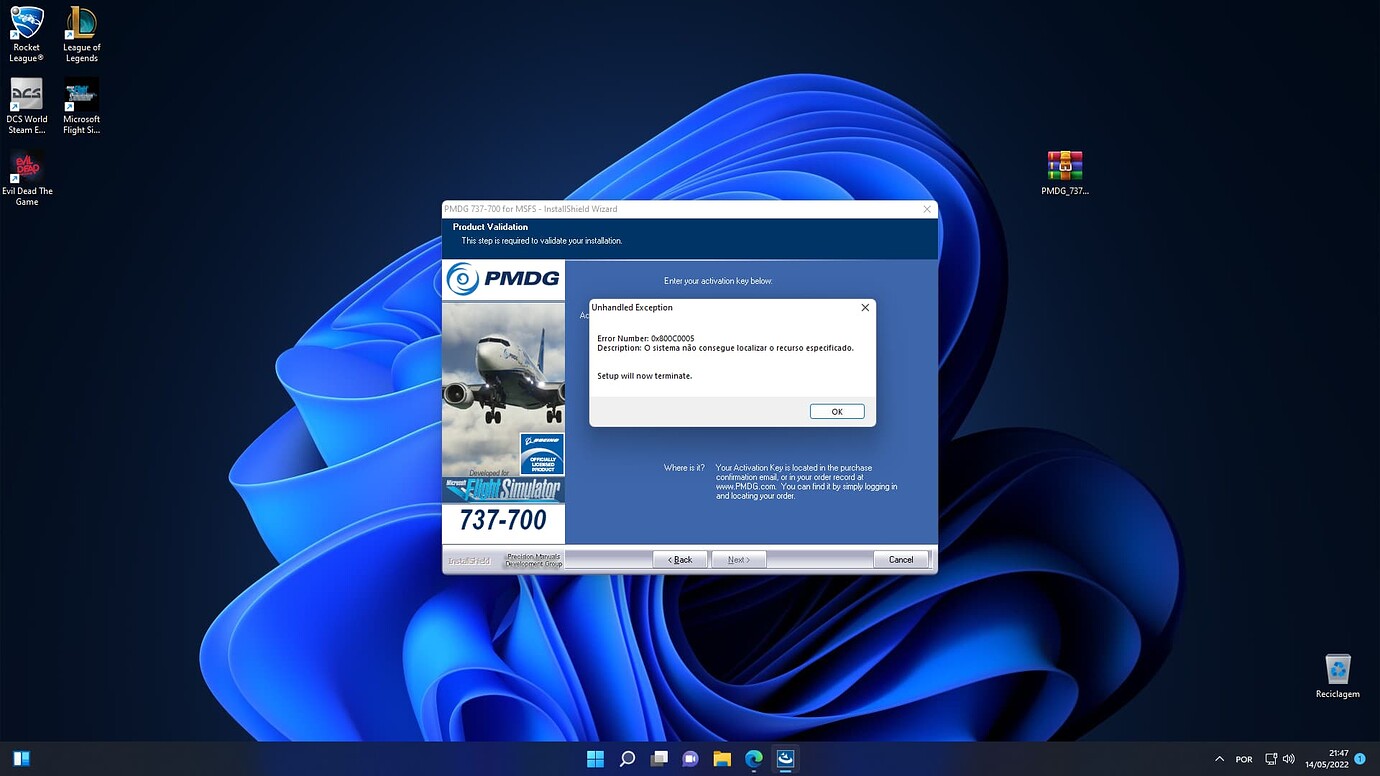Screen dimensions: 1380x776
Task: Click the 737-700 label in installer sidebar
Action: [503, 521]
